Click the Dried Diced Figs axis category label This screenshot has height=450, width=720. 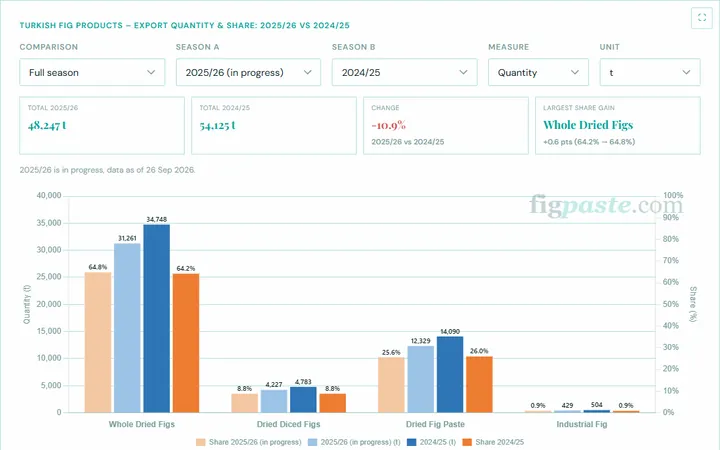coord(288,424)
